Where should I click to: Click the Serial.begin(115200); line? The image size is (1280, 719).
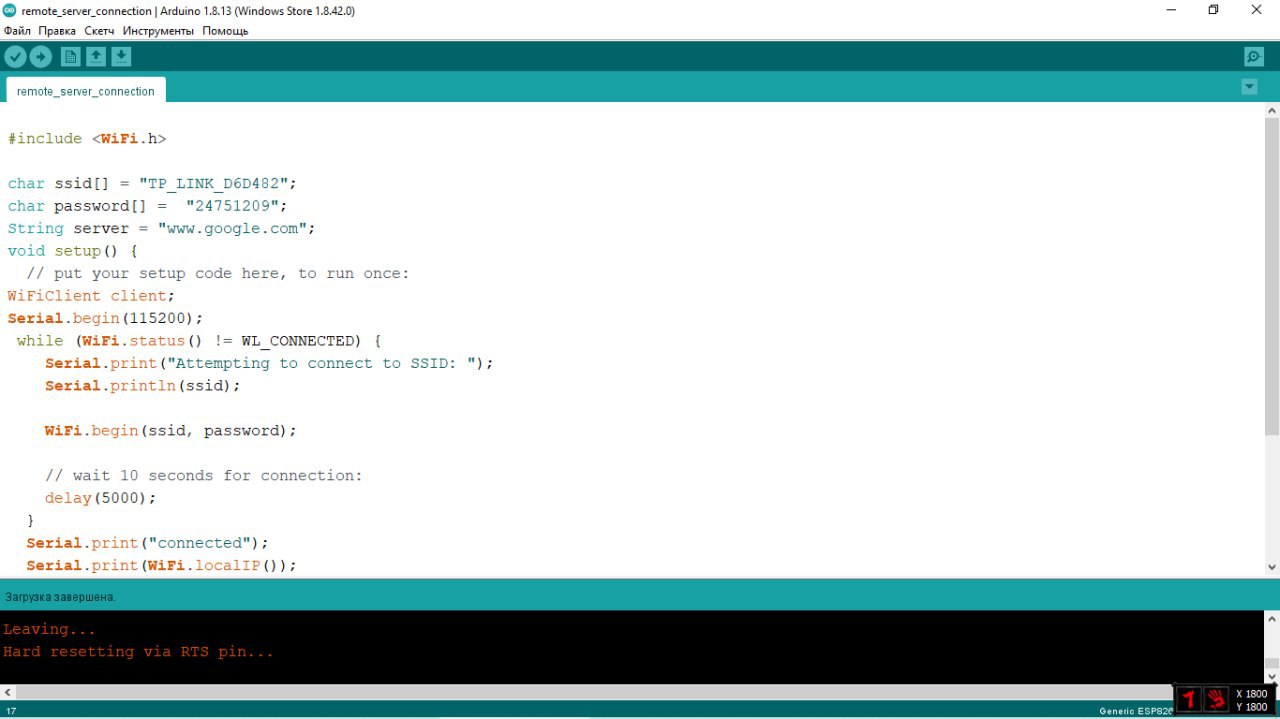[x=106, y=319]
